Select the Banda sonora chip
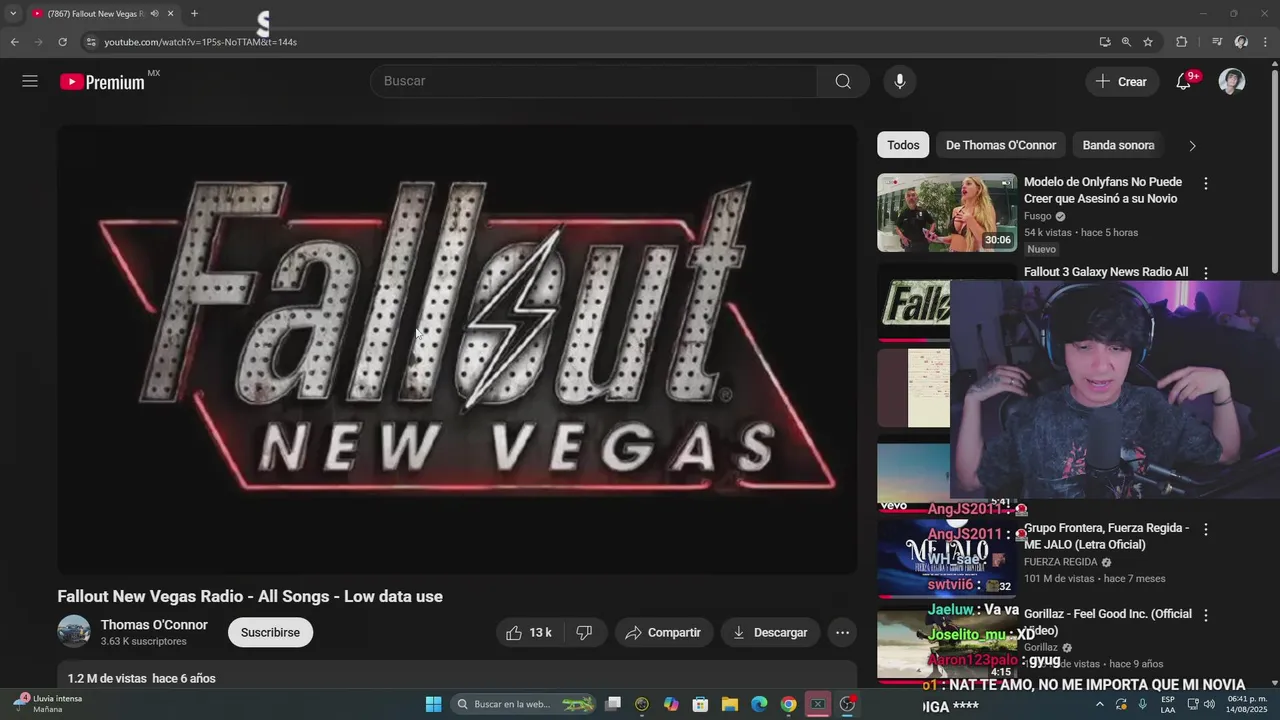The width and height of the screenshot is (1280, 720). (x=1118, y=145)
